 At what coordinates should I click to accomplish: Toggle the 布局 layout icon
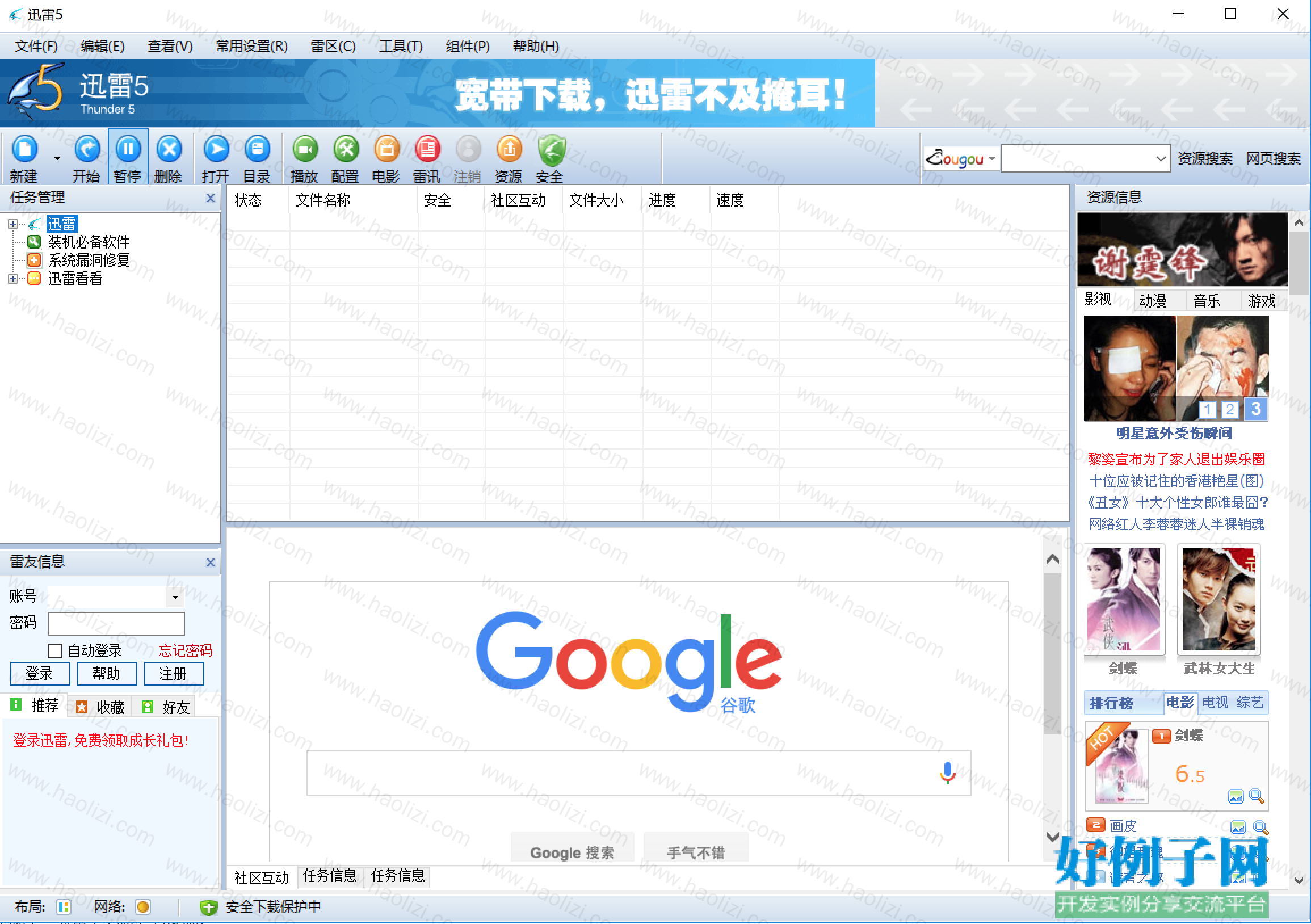[64, 908]
